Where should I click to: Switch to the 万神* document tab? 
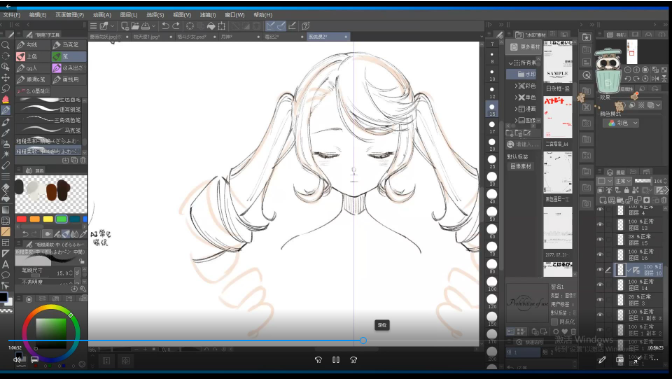[x=240, y=37]
